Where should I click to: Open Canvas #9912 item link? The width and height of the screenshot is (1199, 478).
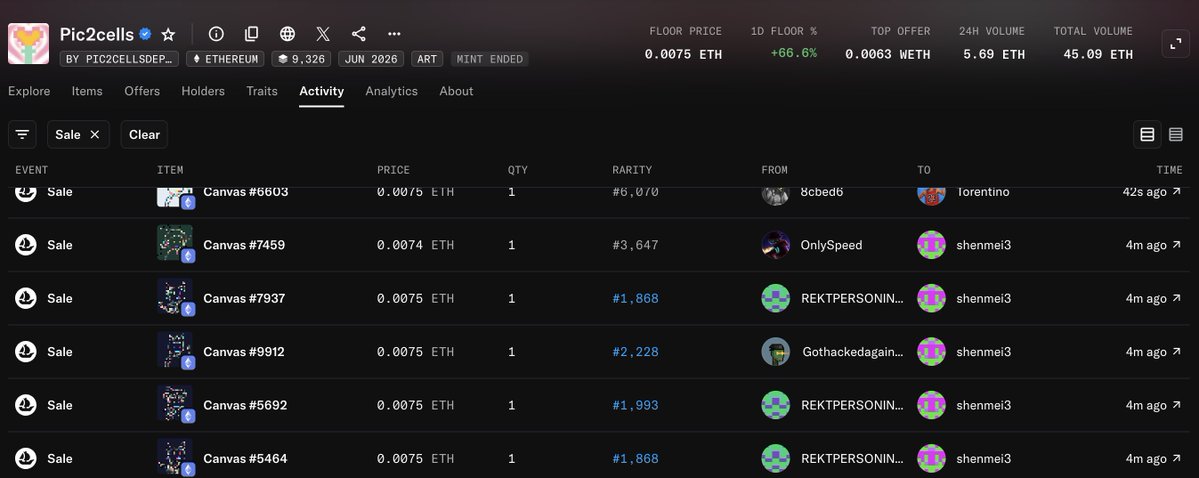244,352
